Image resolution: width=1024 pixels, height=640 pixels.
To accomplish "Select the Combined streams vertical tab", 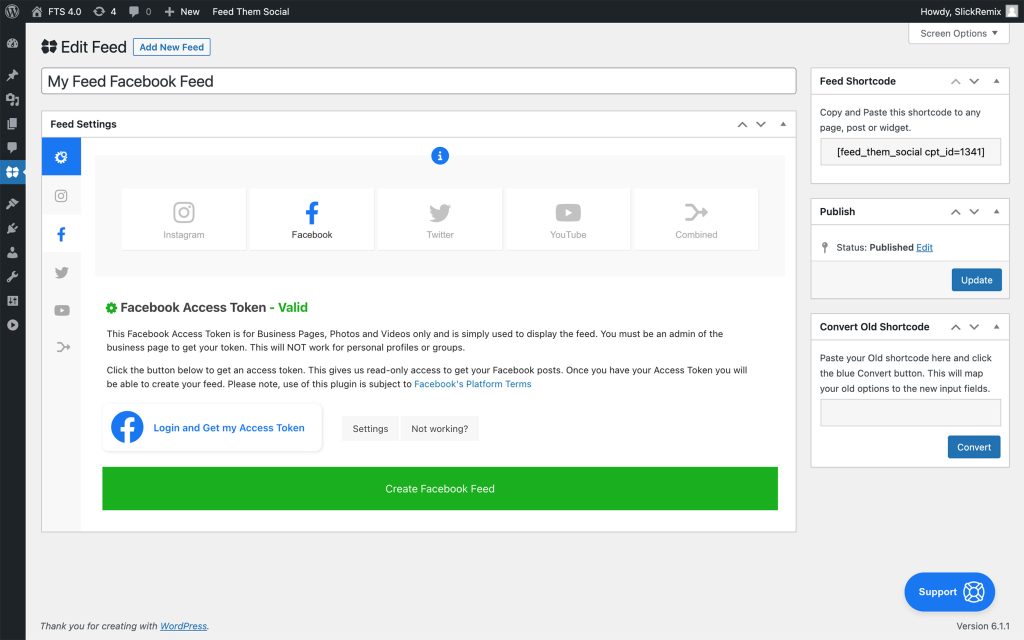I will [61, 347].
